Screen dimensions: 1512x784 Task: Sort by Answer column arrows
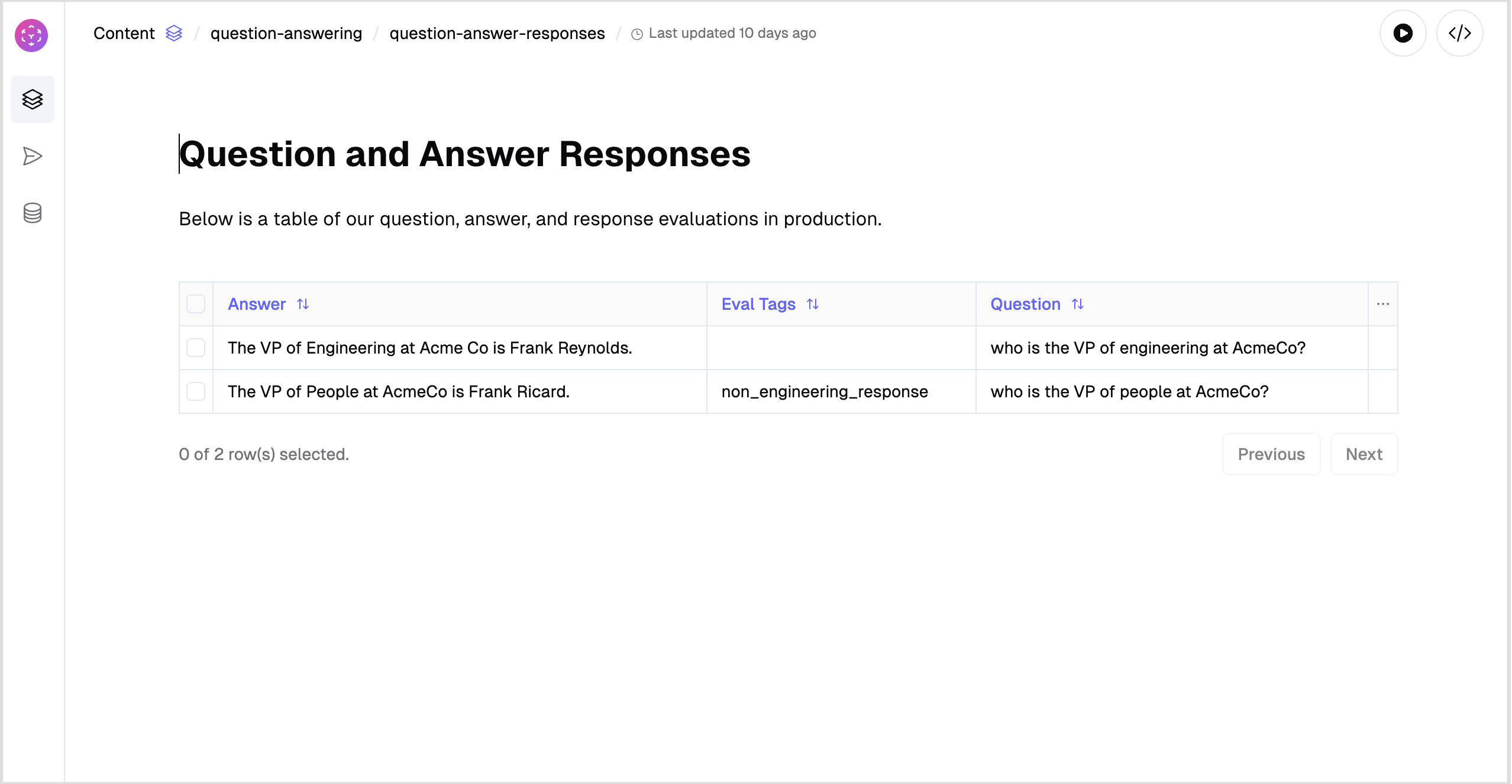coord(303,304)
